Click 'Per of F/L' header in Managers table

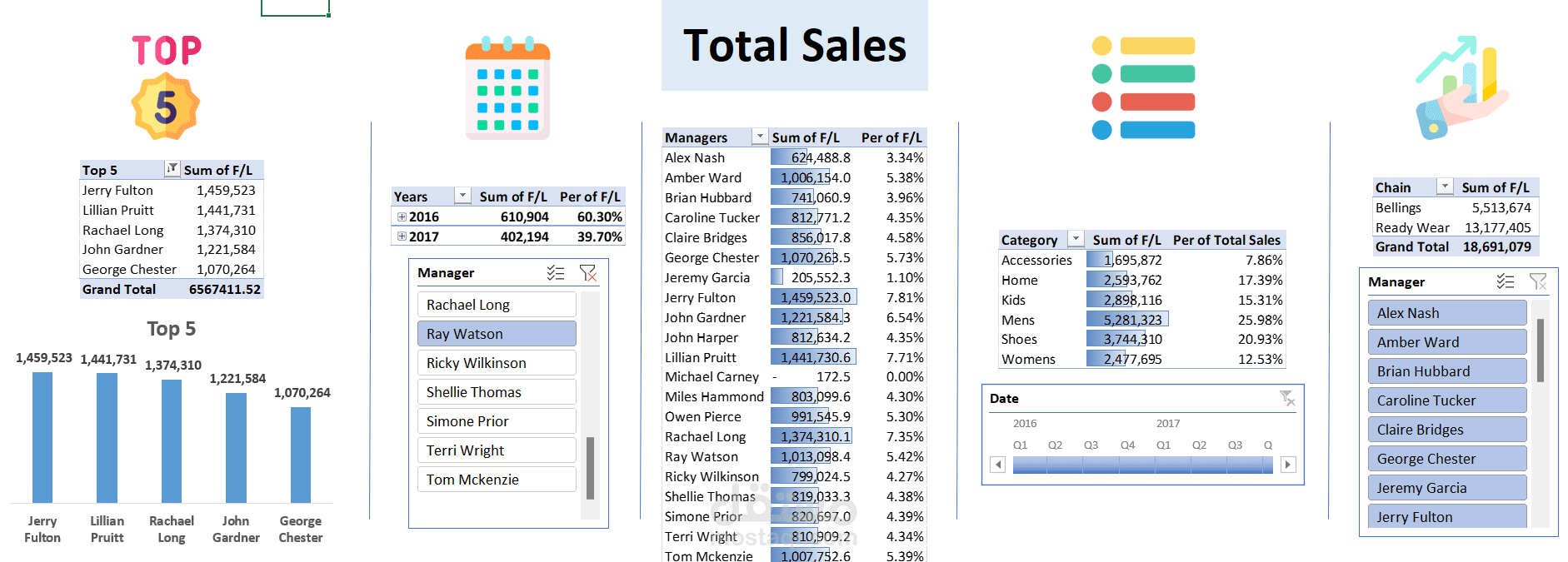pos(891,137)
